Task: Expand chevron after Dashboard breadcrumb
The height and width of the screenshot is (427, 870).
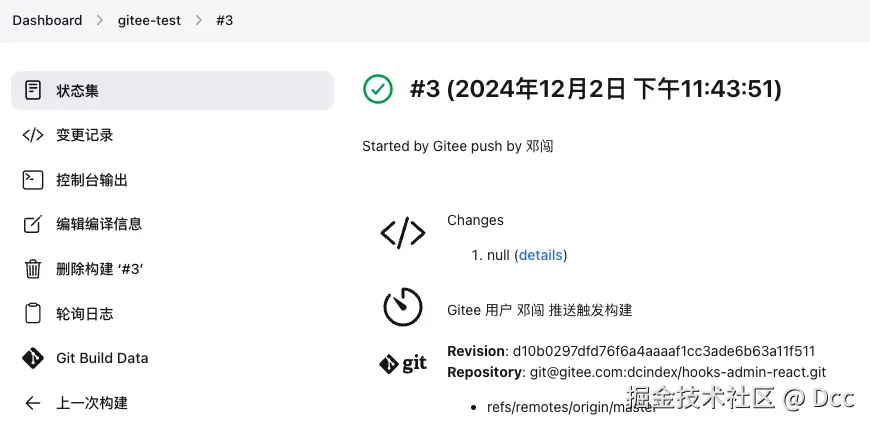Action: point(100,21)
